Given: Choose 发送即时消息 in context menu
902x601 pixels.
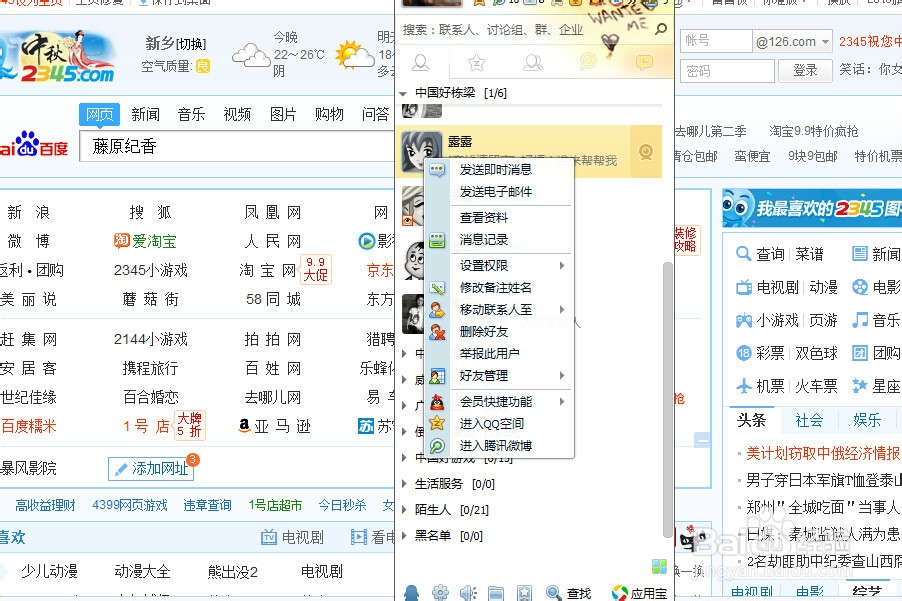Looking at the screenshot, I should [x=496, y=170].
